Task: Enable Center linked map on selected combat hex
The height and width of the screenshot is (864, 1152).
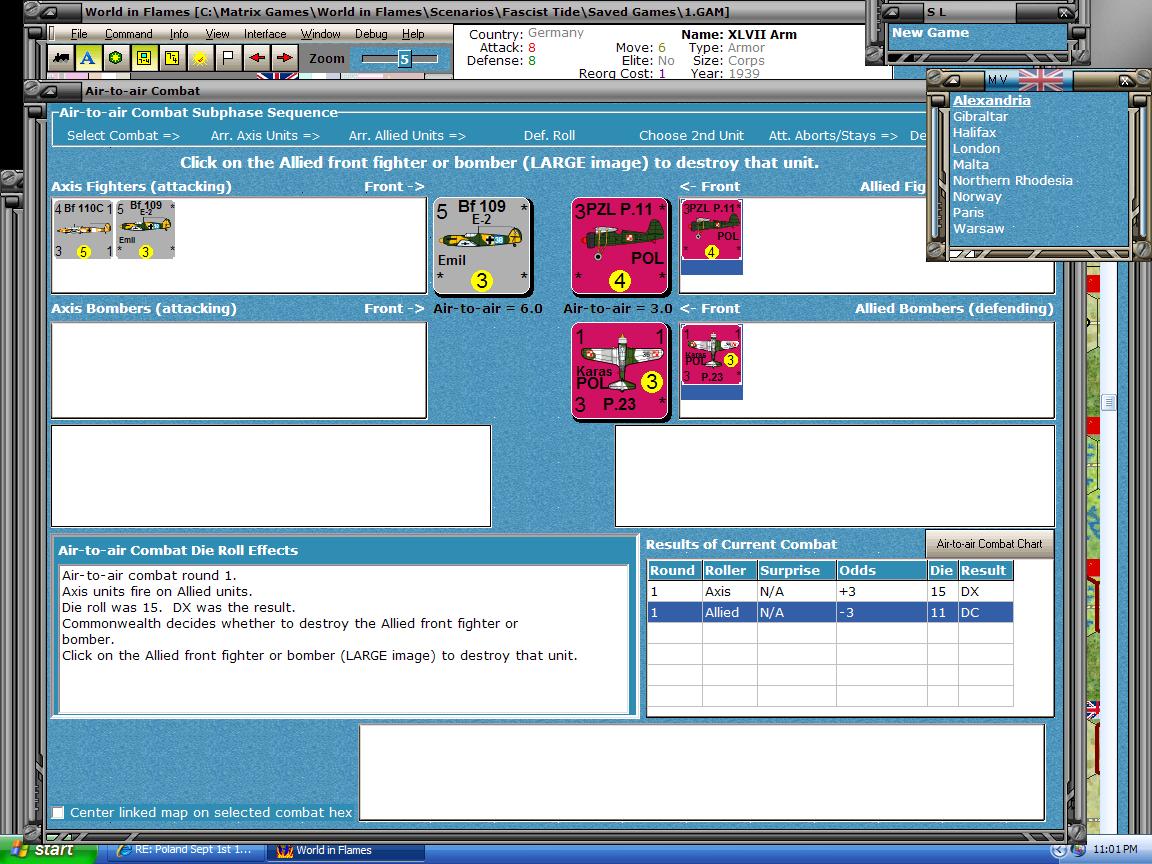Action: pos(58,813)
